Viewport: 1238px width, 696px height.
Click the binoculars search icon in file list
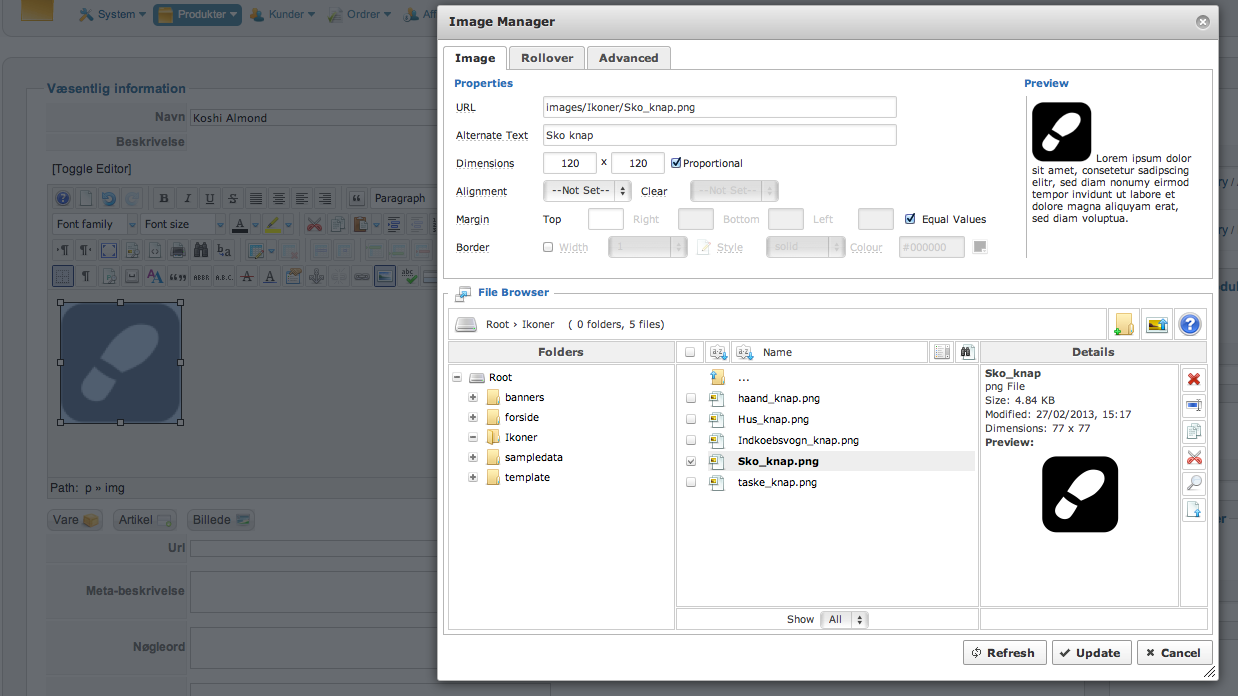tap(966, 352)
